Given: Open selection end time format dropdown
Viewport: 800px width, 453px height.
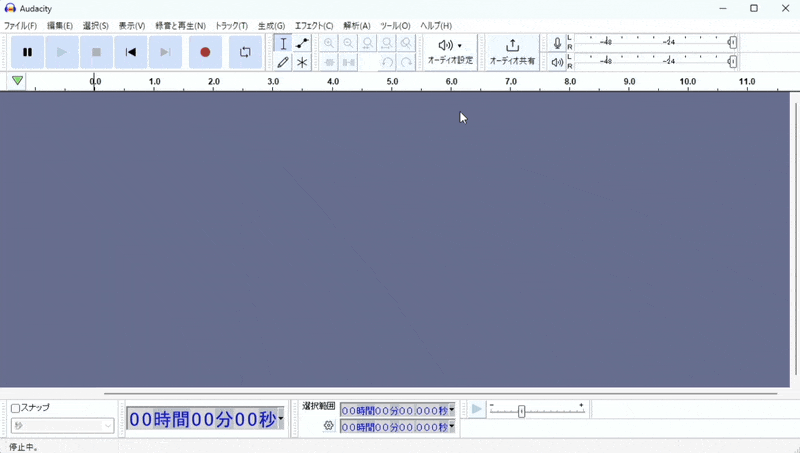Looking at the screenshot, I should (452, 426).
